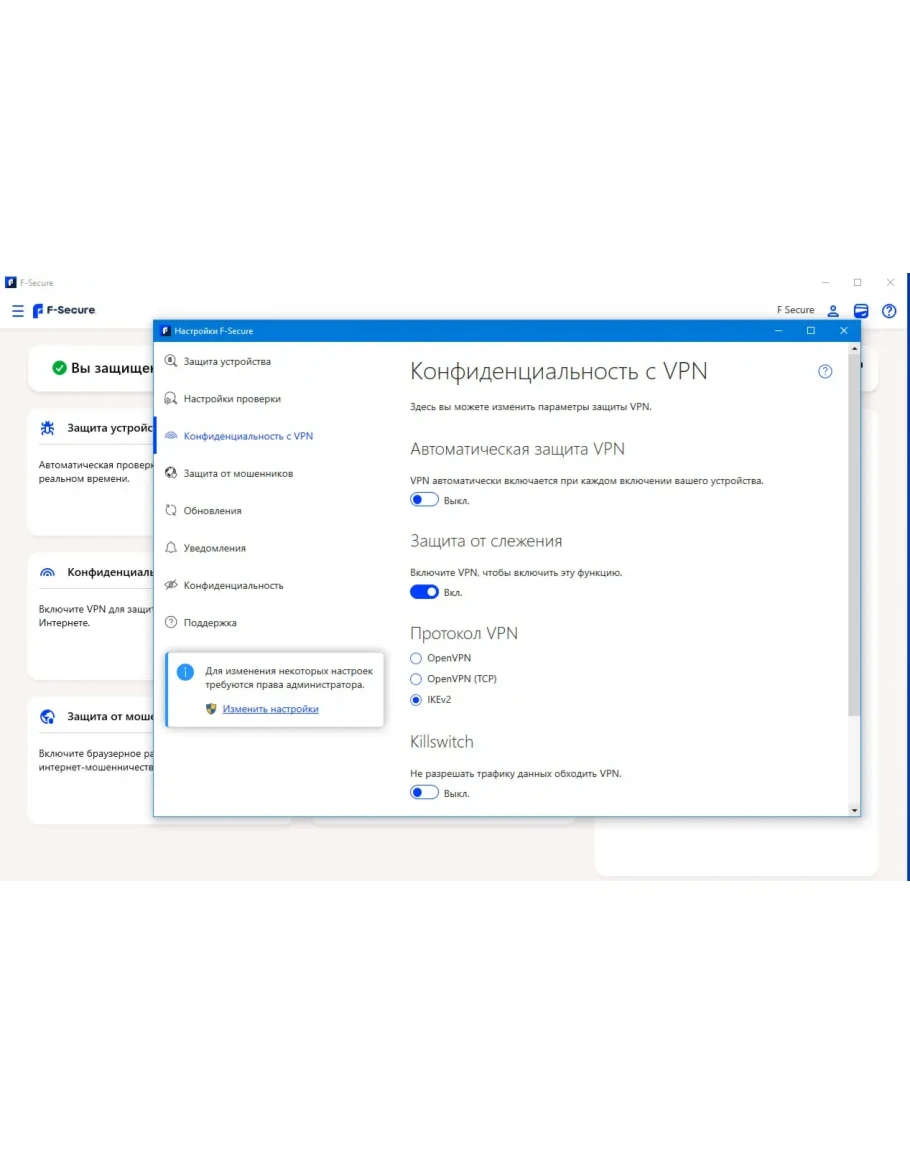The height and width of the screenshot is (1155, 910).
Task: Open help via question mark beside VPN heading
Action: pyautogui.click(x=825, y=372)
